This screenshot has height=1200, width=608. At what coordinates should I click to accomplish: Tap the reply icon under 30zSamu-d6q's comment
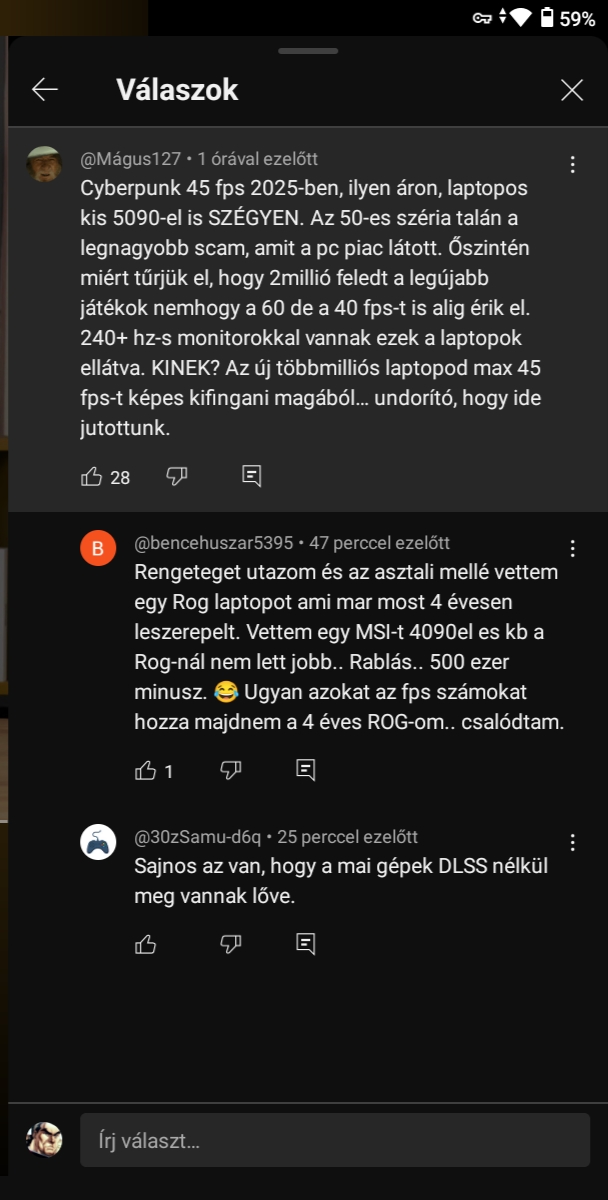306,943
